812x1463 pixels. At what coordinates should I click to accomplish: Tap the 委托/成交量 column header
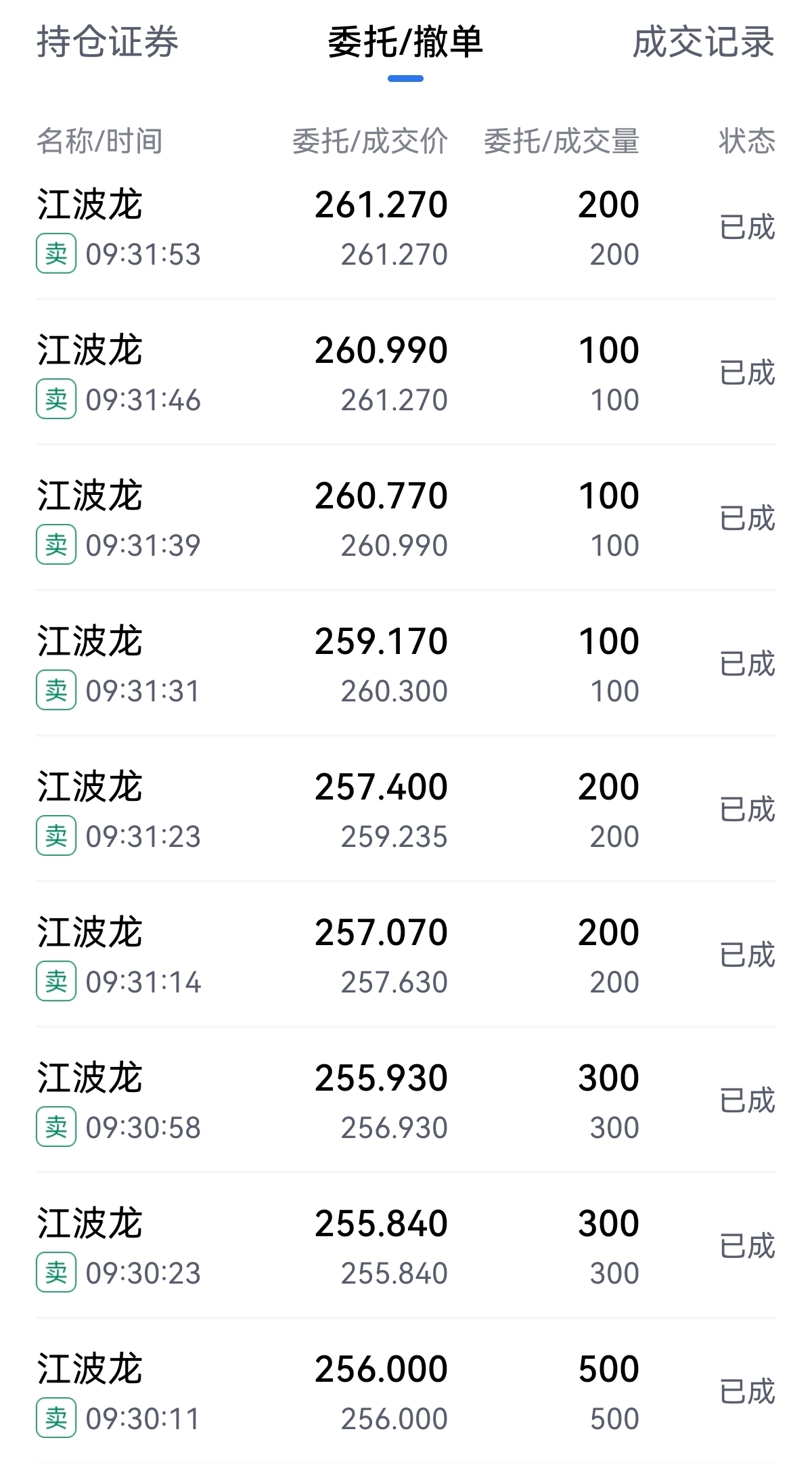coord(561,141)
